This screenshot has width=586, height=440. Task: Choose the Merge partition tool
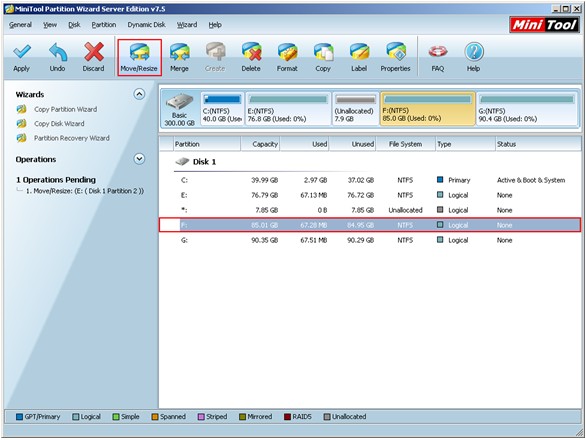pyautogui.click(x=179, y=57)
